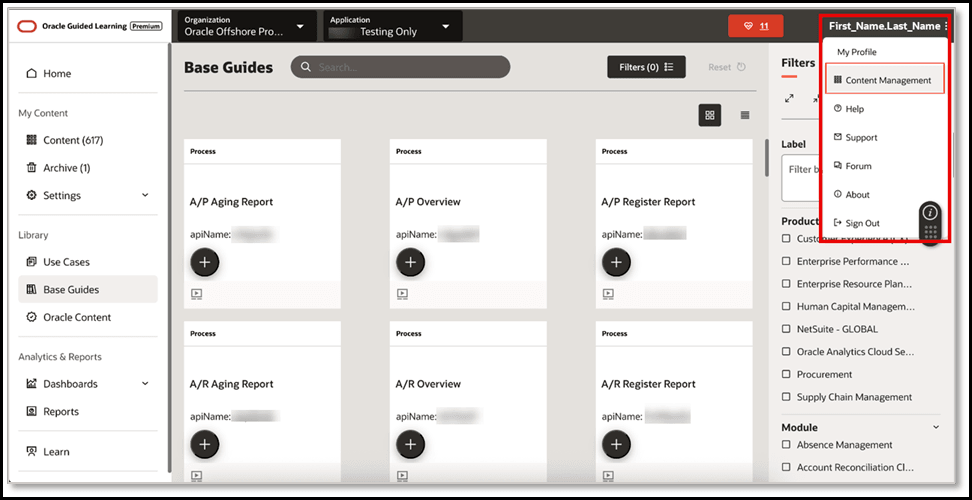Click the Filters panel heading tab
The image size is (972, 500).
[798, 63]
